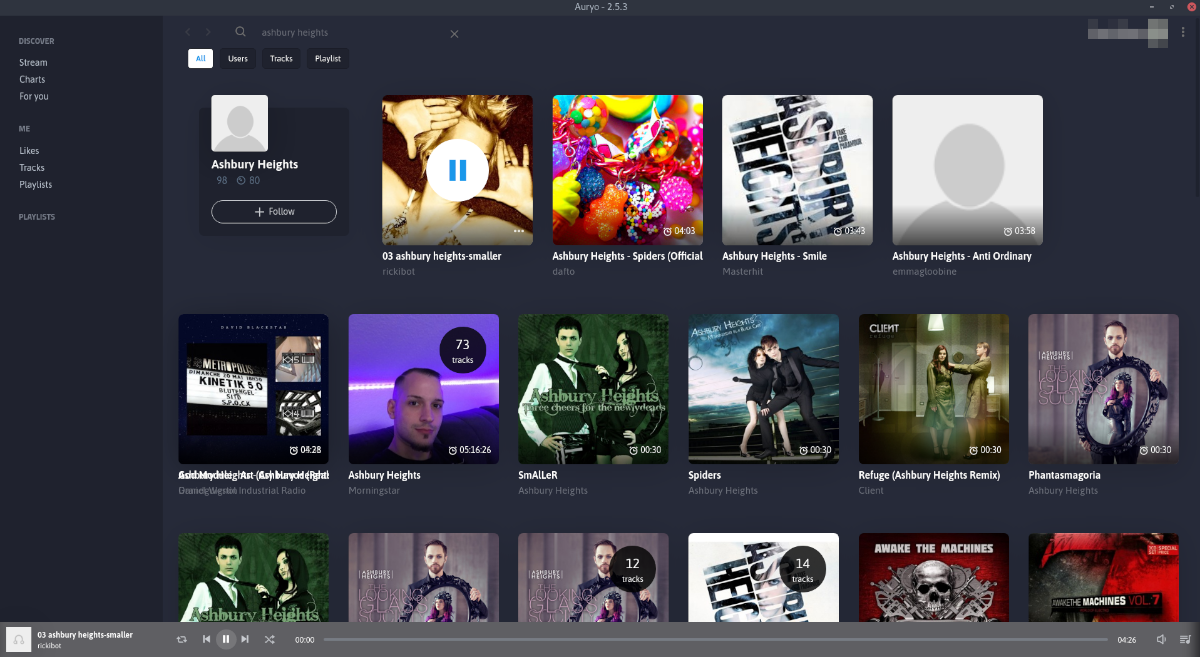Screen dimensions: 1200x657
Task: Click the search box containing ashbury heights
Action: pos(350,33)
